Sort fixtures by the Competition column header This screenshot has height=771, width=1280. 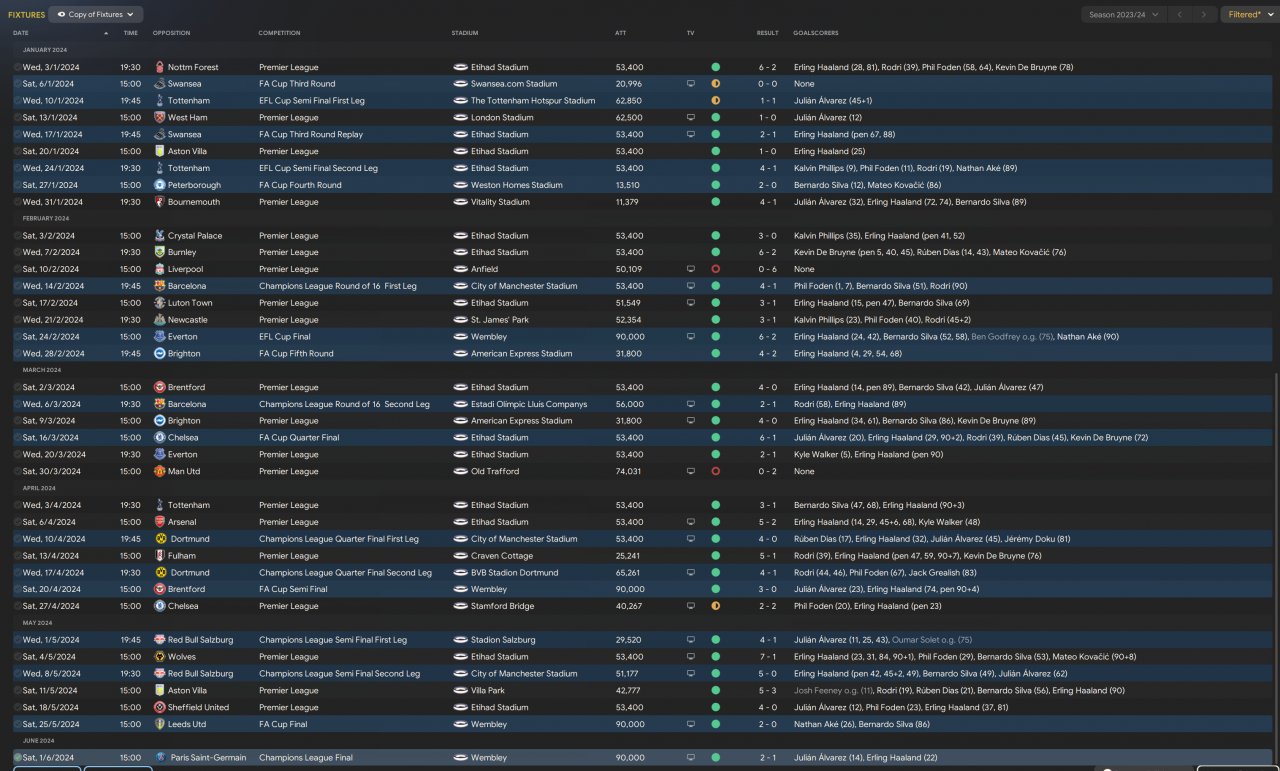[x=279, y=33]
